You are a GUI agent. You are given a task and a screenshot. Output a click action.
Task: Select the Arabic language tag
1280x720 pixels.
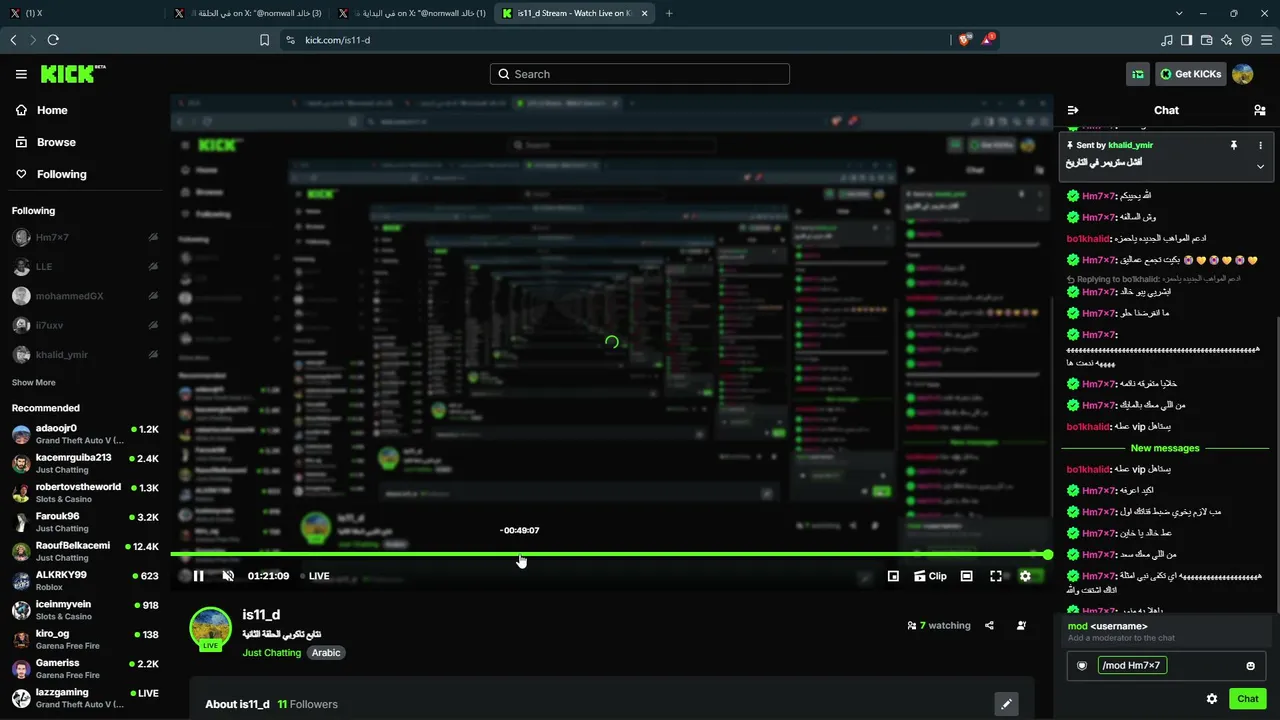click(326, 652)
